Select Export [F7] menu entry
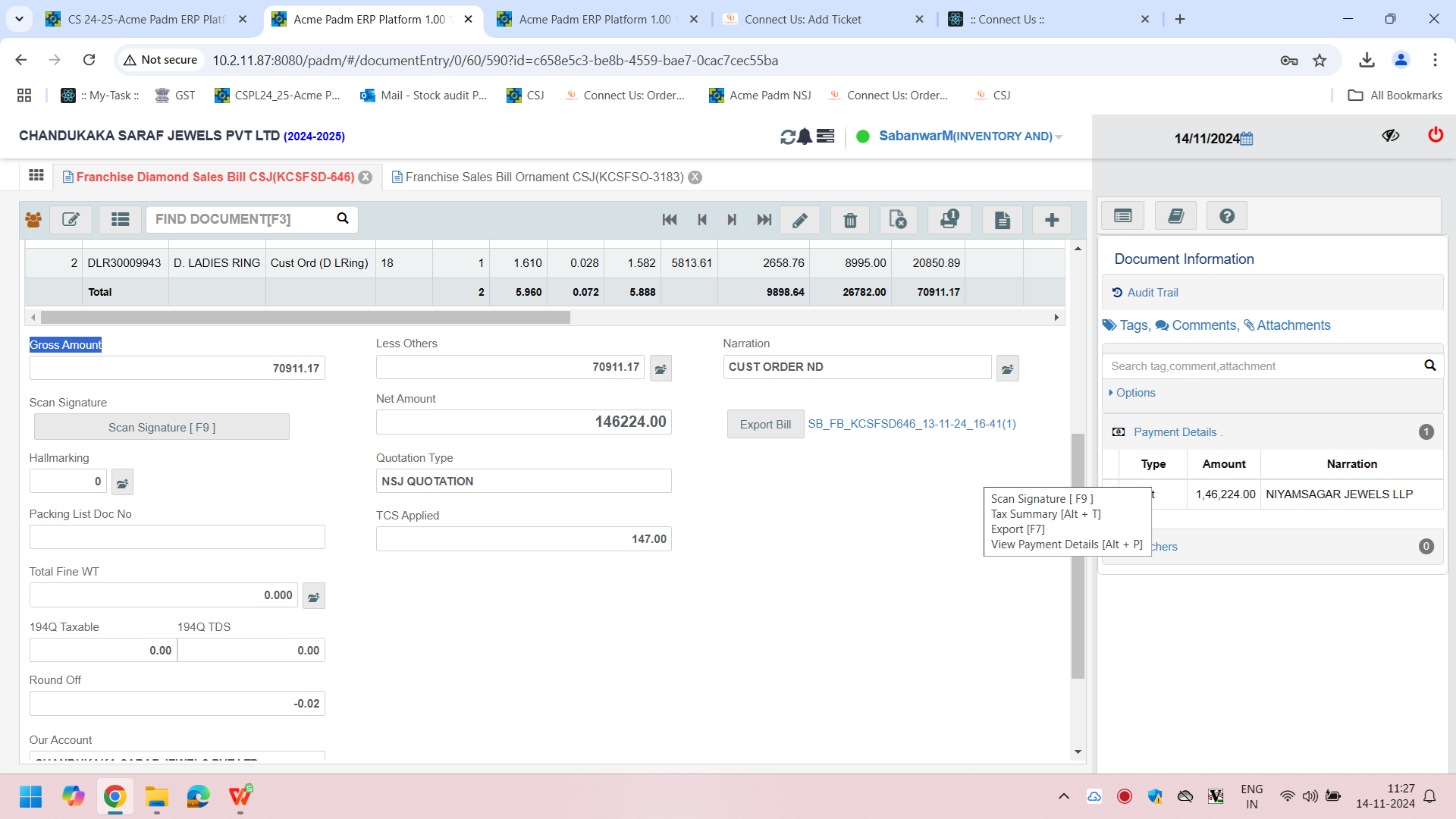 pos(1018,529)
